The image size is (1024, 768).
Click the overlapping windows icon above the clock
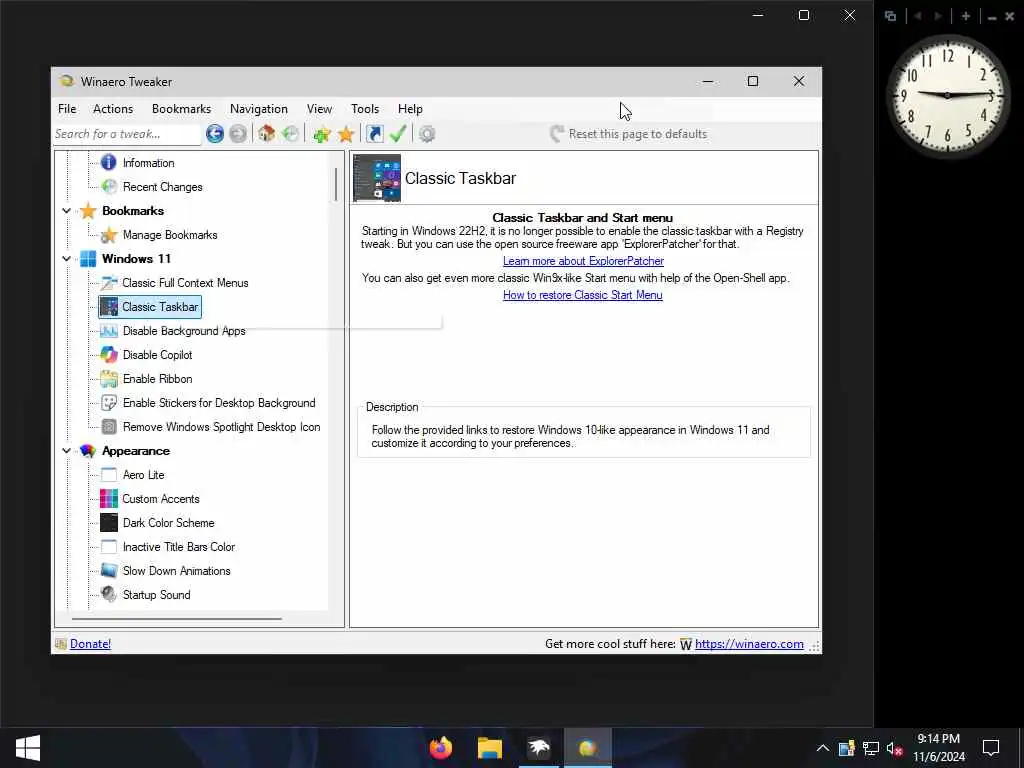pos(890,16)
